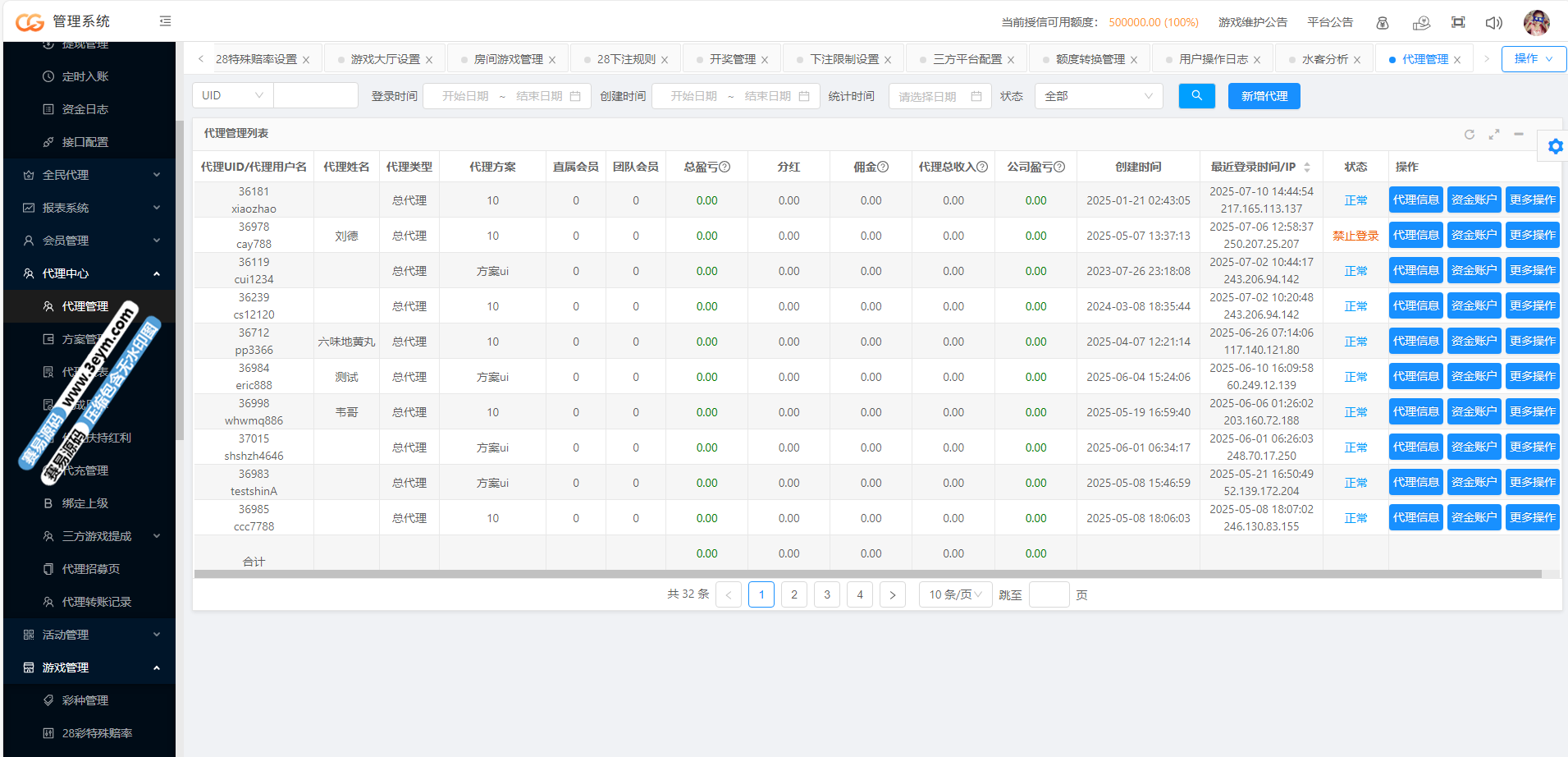Image resolution: width=1568 pixels, height=757 pixels.
Task: Click the help icon beside 总盈亏
Action: coord(725,167)
